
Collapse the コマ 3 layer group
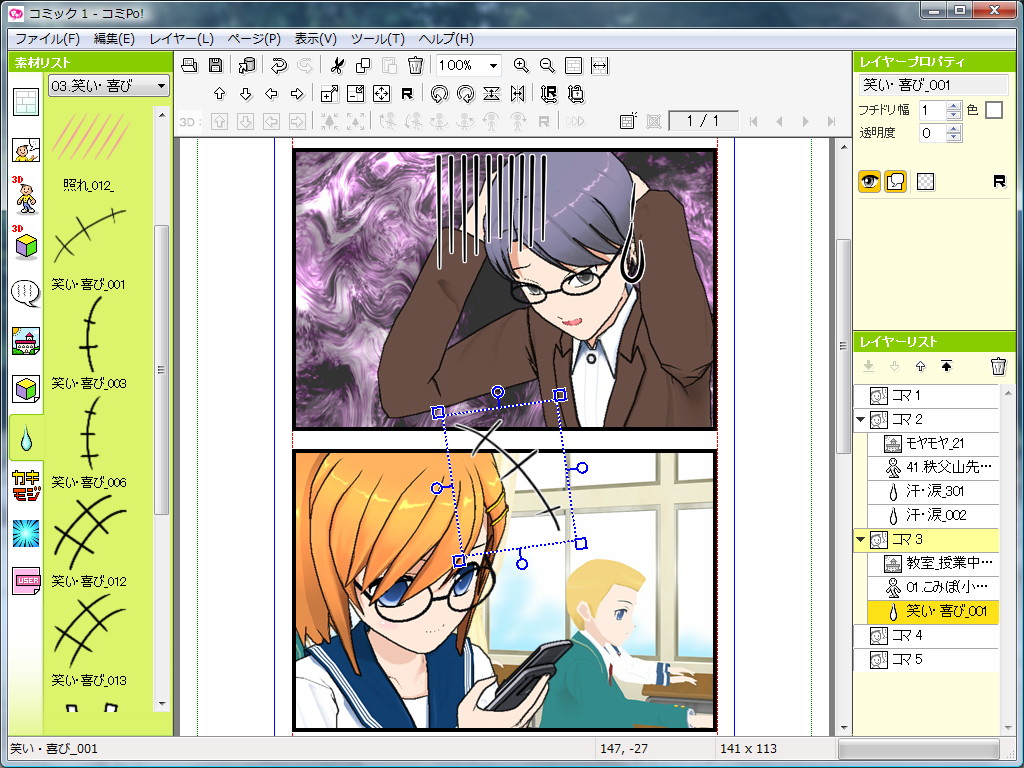(x=861, y=539)
